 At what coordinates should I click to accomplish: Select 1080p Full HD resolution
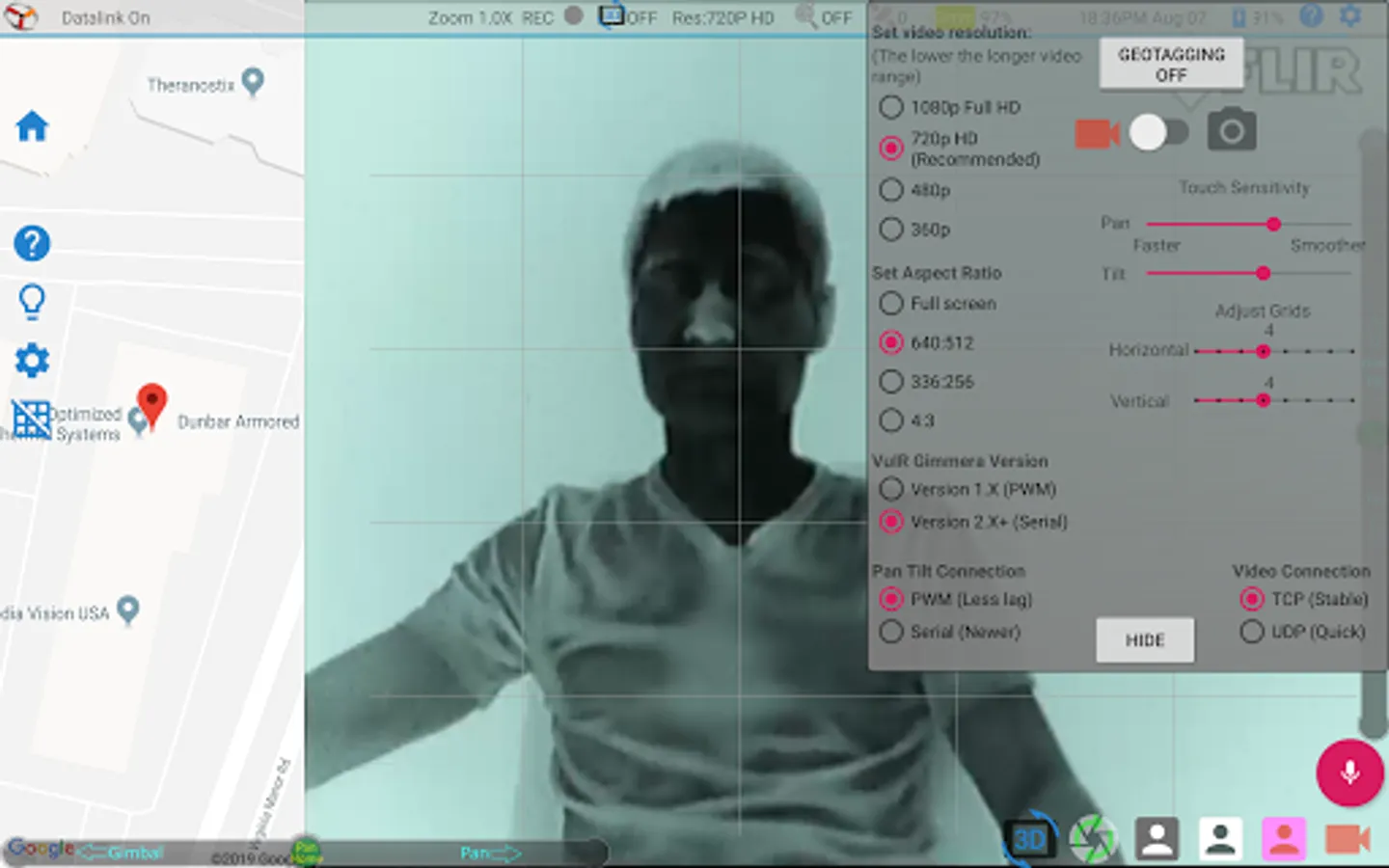[x=949, y=107]
